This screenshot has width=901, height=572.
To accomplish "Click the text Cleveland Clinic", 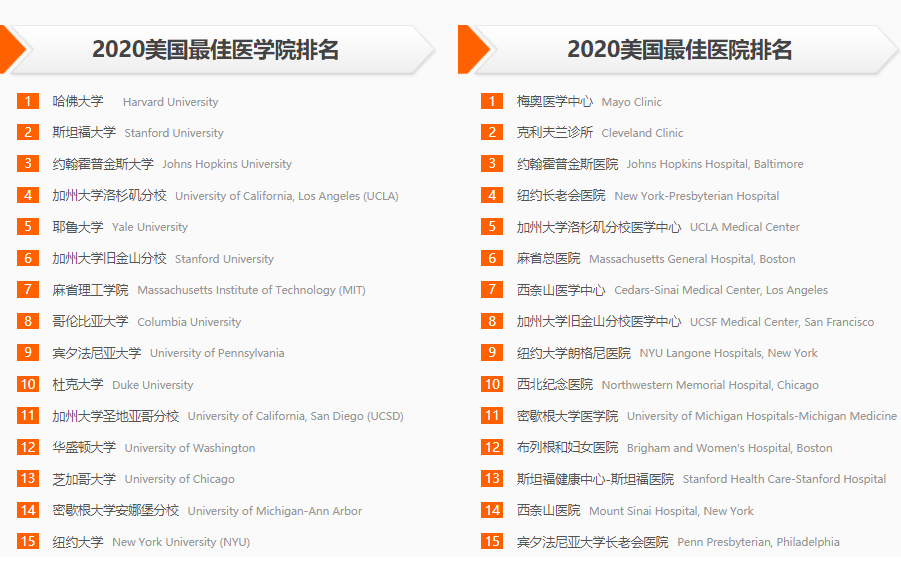I will (x=642, y=133).
